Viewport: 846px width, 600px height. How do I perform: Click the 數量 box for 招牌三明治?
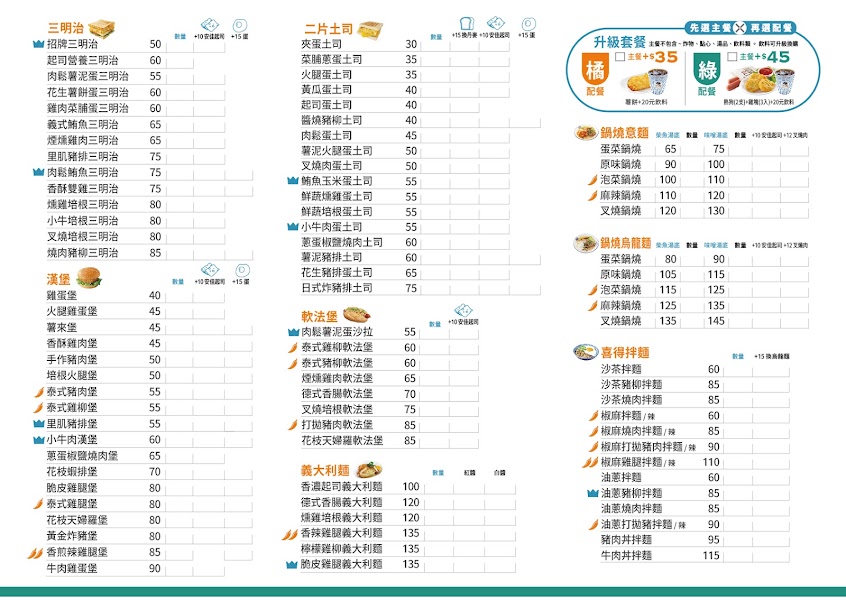coord(180,45)
